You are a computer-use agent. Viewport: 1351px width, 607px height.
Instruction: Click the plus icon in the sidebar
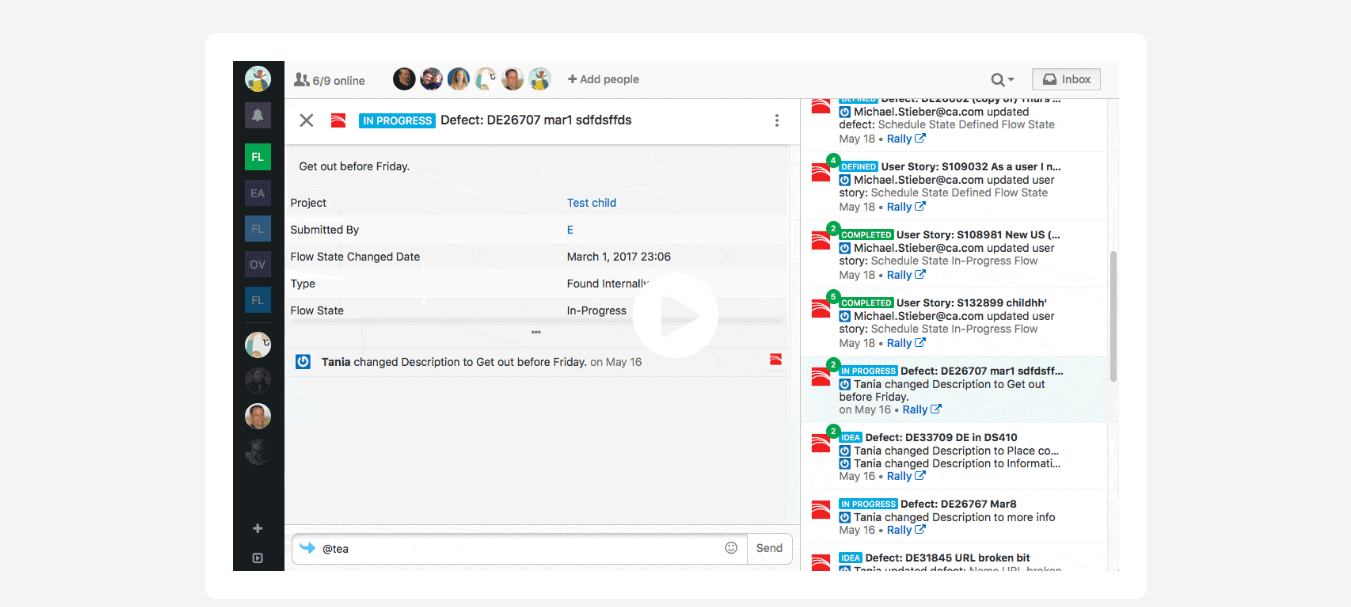point(257,528)
